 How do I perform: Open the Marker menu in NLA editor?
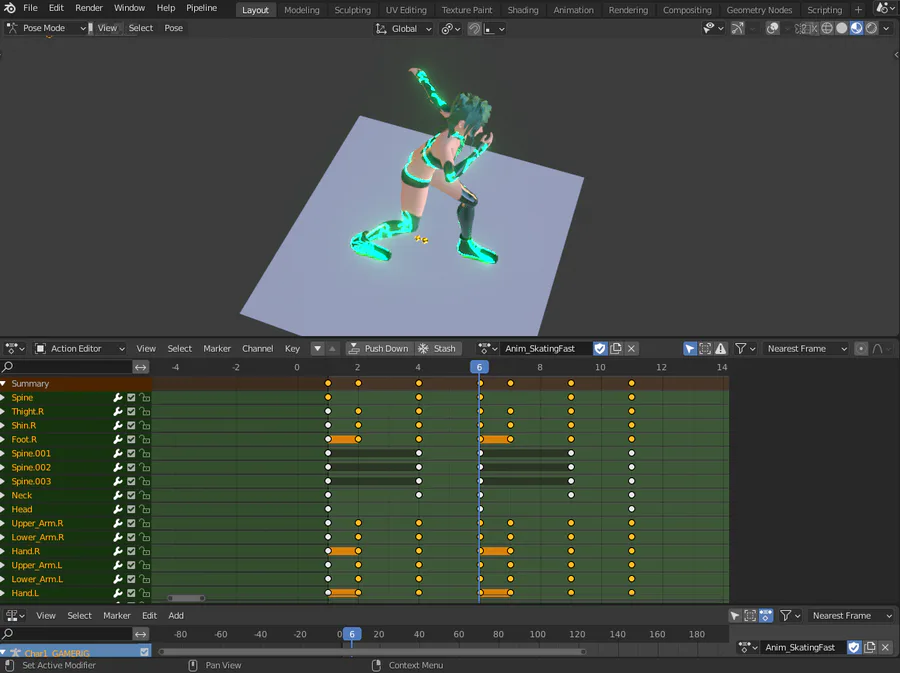point(117,616)
